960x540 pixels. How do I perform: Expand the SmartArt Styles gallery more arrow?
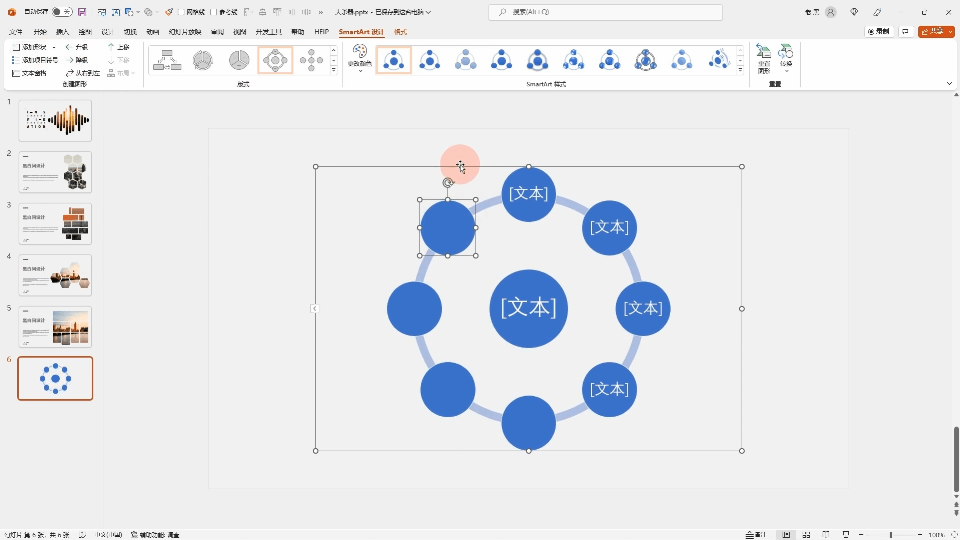coord(740,71)
